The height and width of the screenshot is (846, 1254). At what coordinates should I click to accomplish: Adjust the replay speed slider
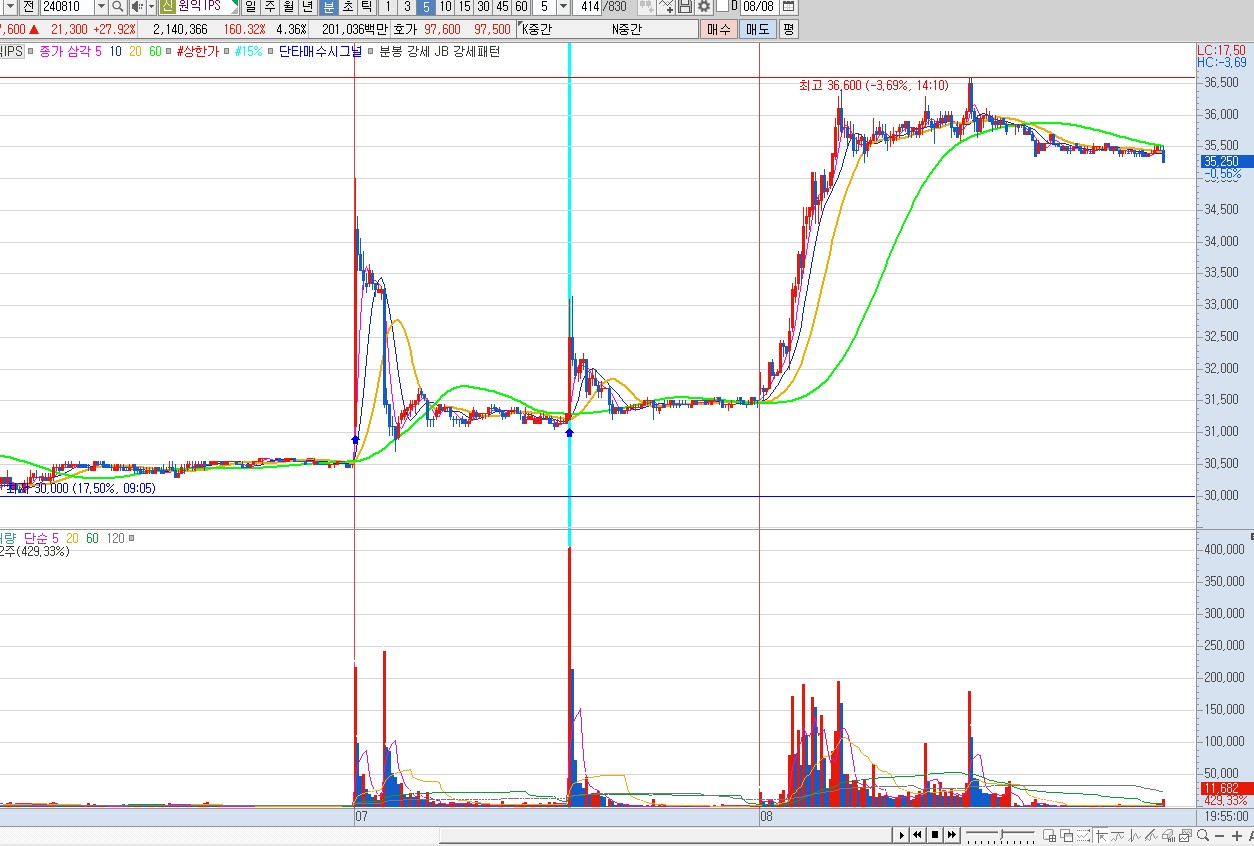[1001, 834]
